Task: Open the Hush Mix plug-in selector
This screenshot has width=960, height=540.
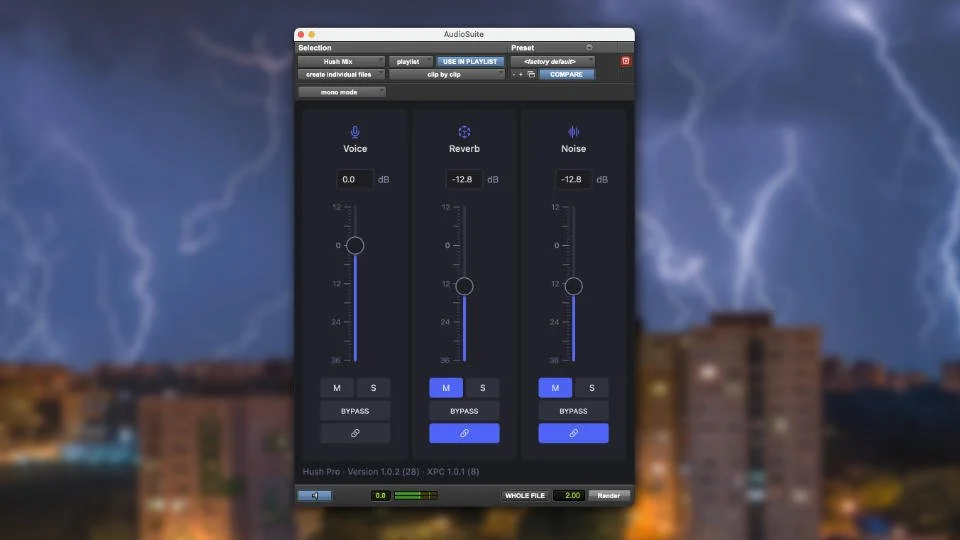Action: click(x=341, y=61)
